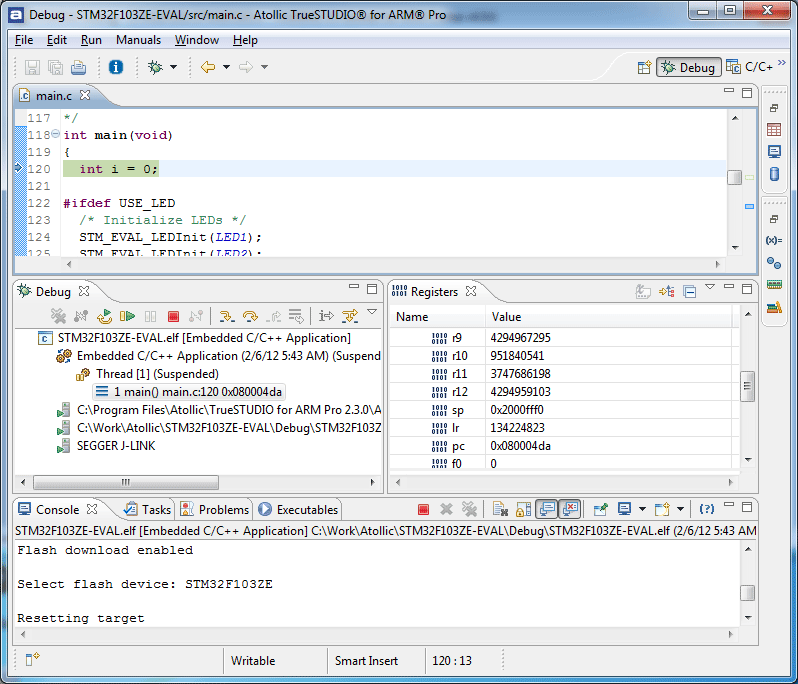Toggle Instruction Stepping Mode in Debug toolbar
Screen dimensions: 798x684
326,317
